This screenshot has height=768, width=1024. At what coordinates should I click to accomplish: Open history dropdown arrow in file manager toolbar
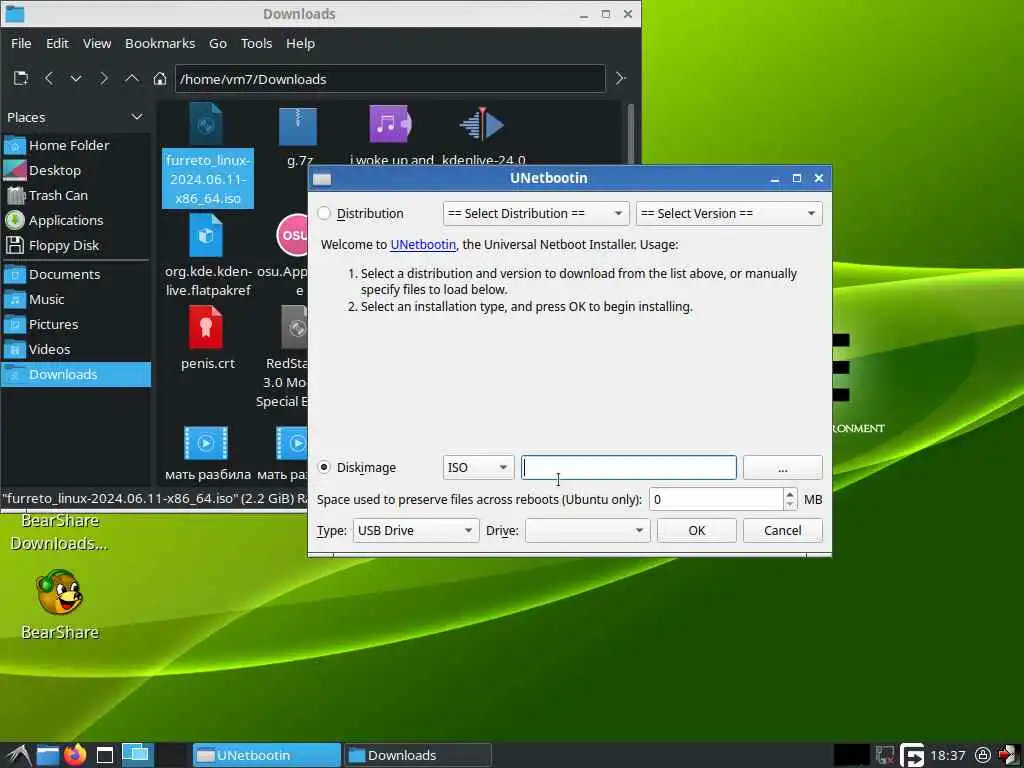(76, 78)
